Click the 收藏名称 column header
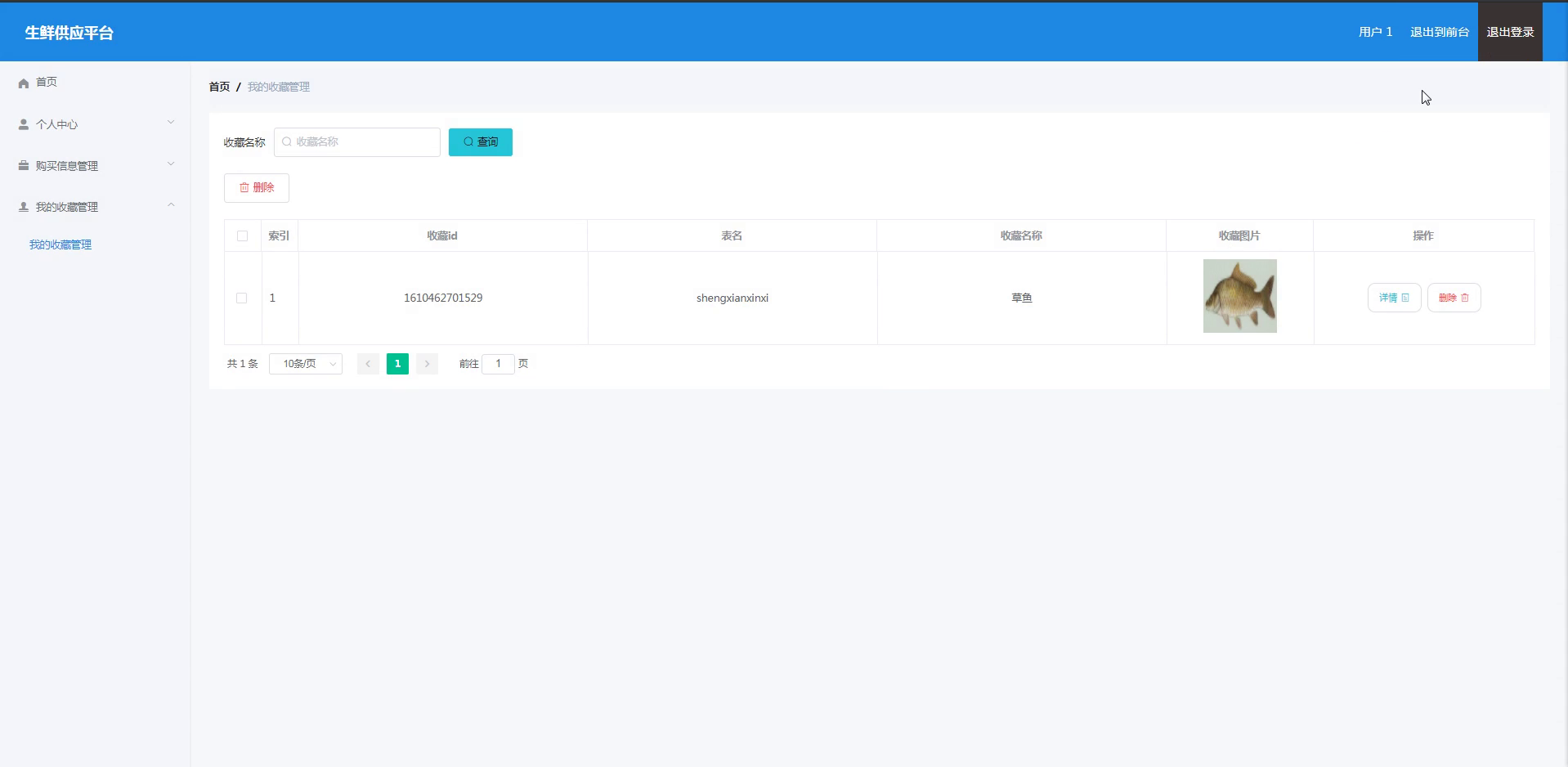The width and height of the screenshot is (1568, 767). coord(1021,235)
